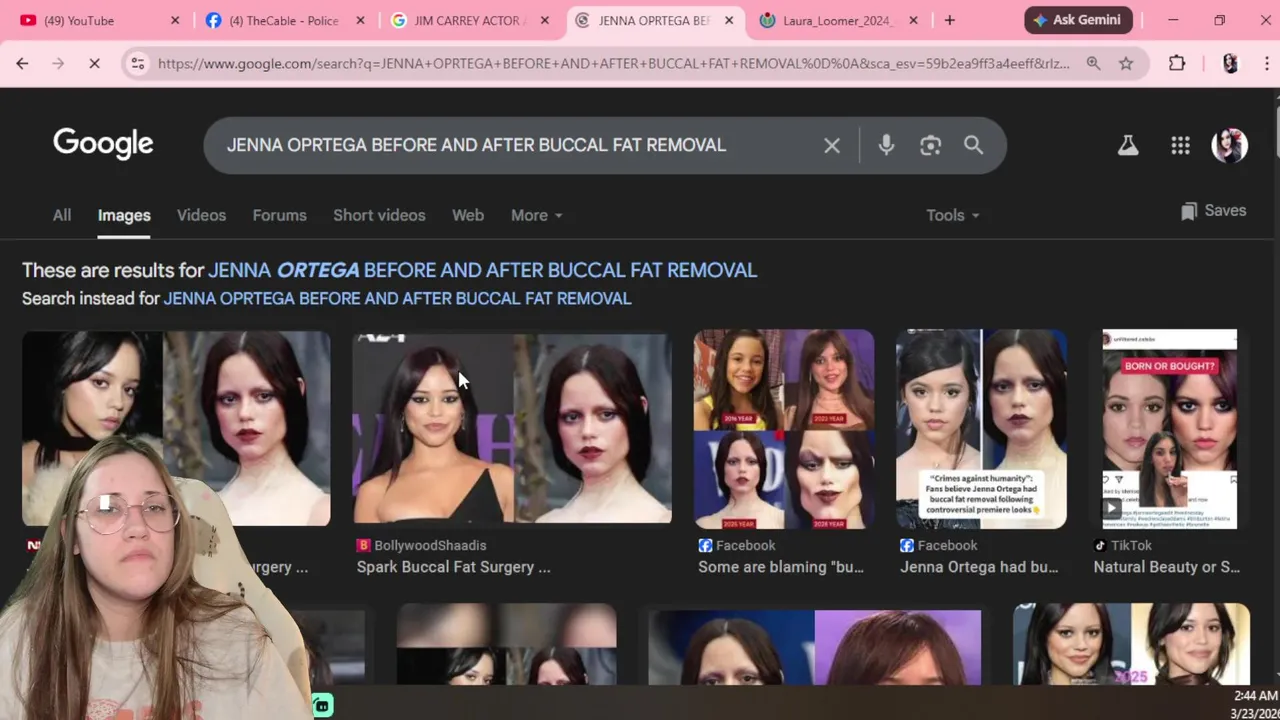Bookmark this page with the star icon
Image resolution: width=1280 pixels, height=720 pixels.
(x=1126, y=63)
